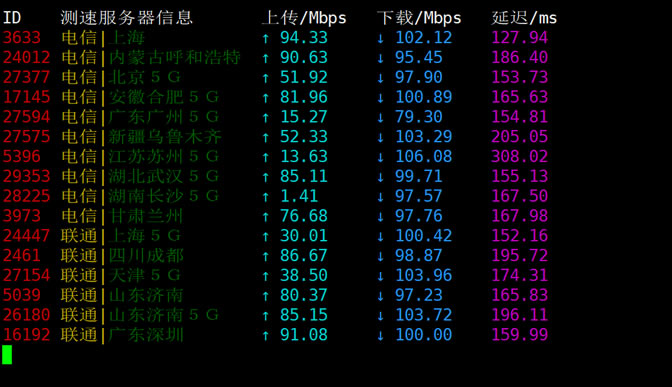Viewport: 672px width, 387px height.
Task: Click the 联通 广东深圳 server name
Action: 122,335
